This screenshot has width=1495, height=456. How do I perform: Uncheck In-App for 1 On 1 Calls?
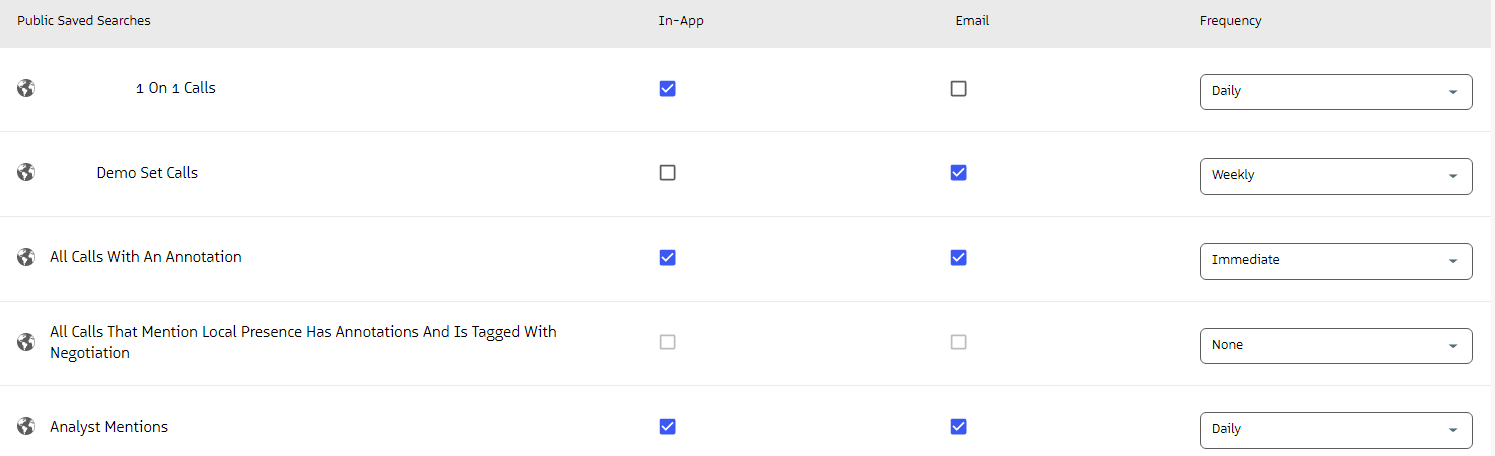(668, 88)
